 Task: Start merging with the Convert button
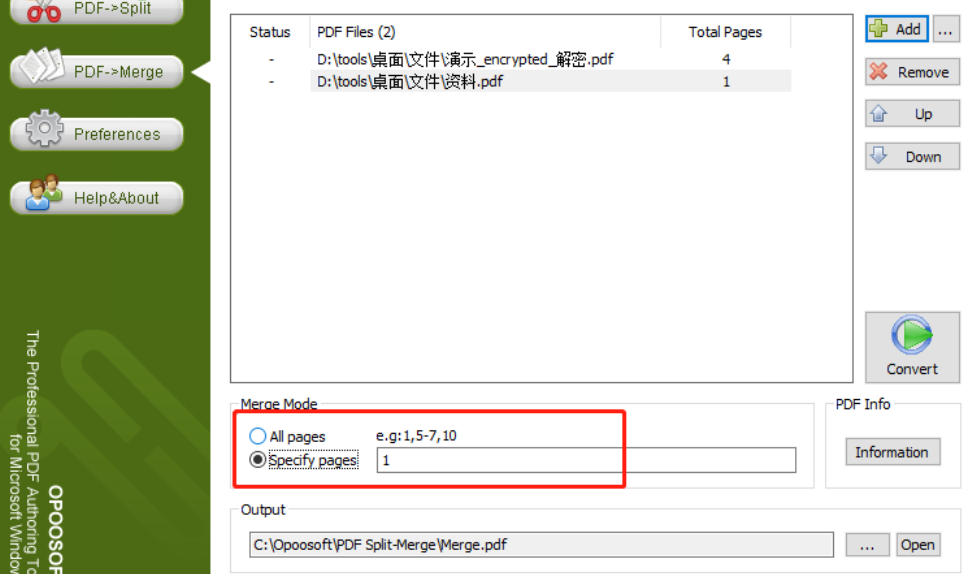tap(912, 347)
